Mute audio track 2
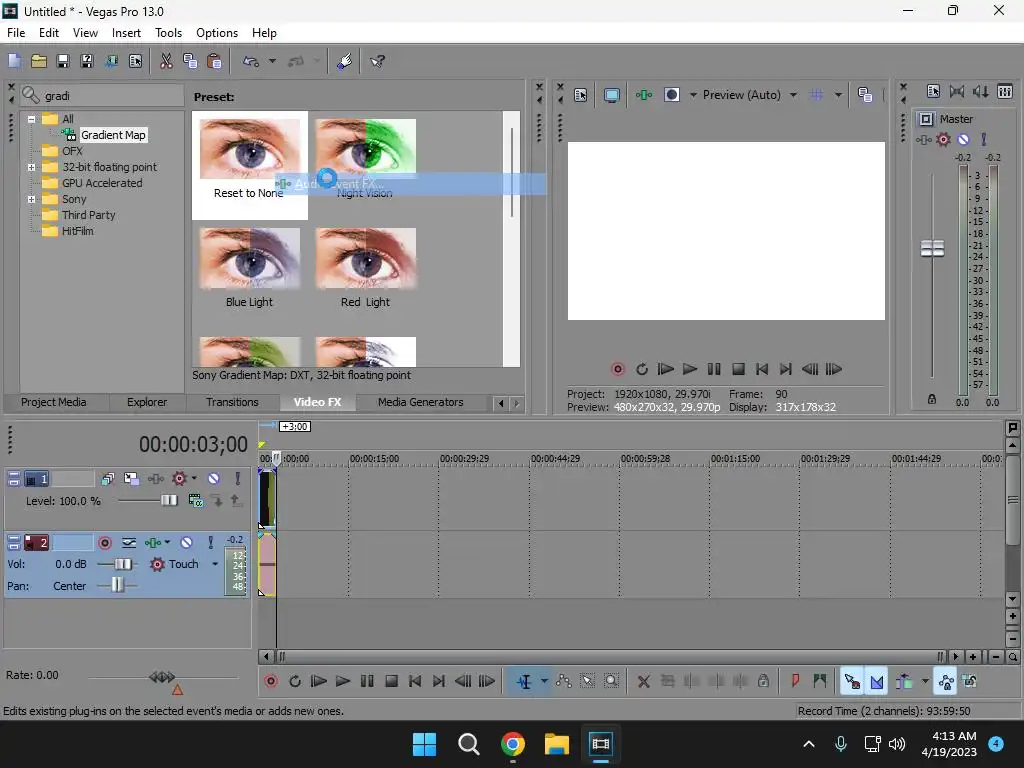This screenshot has height=768, width=1024. (x=187, y=543)
